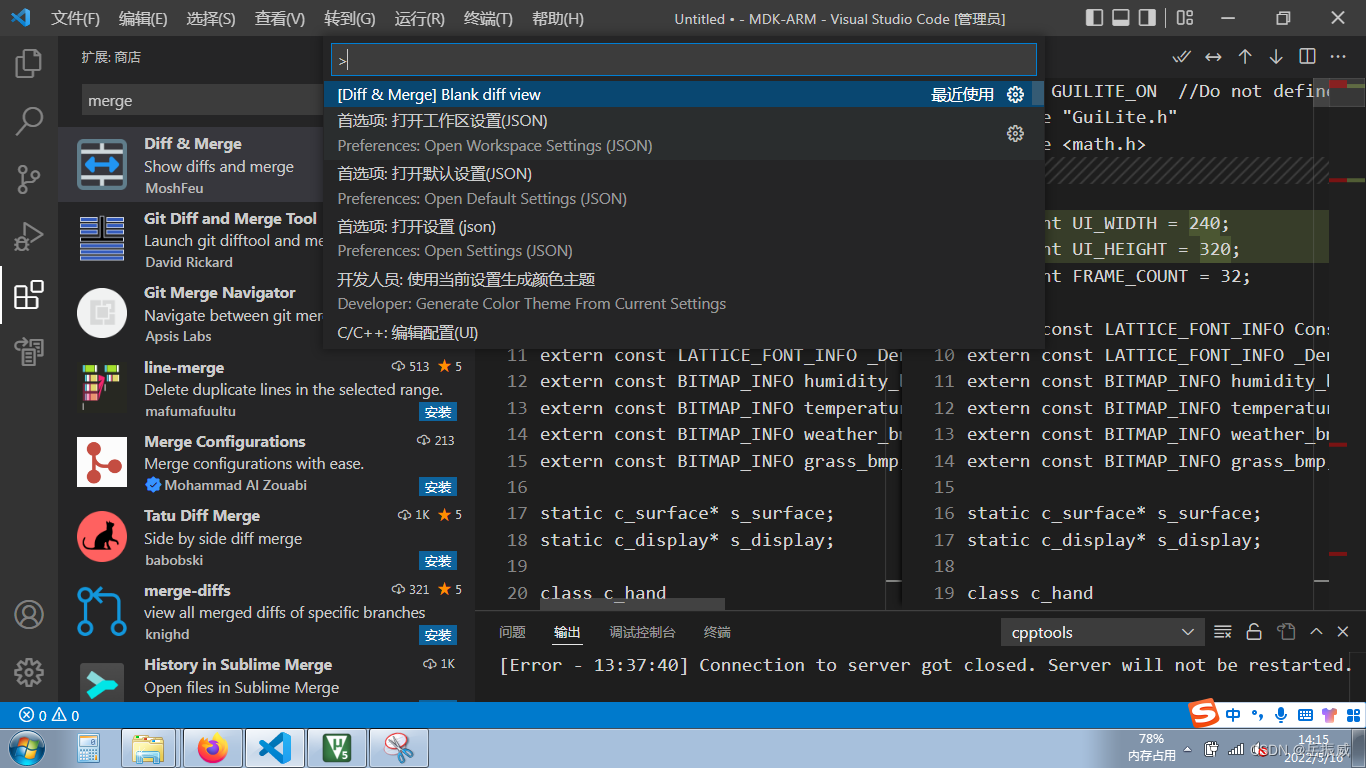Screen dimensions: 1366x768
Task: Open the 终端(T) menu
Action: [488, 18]
